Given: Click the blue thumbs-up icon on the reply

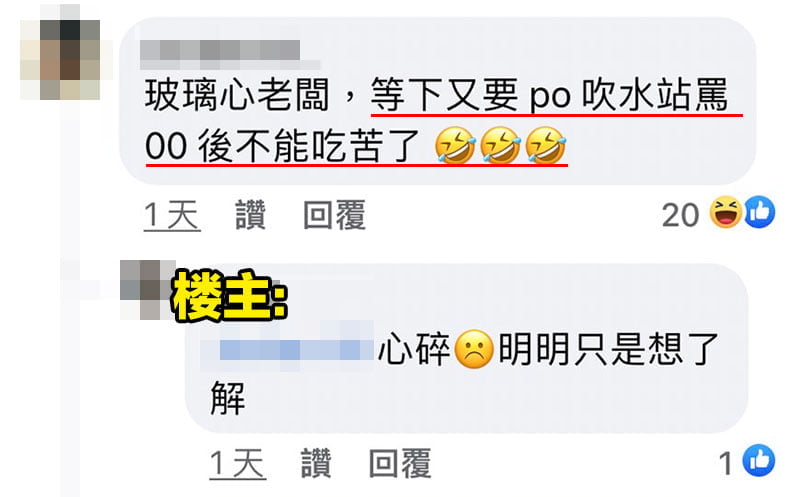Looking at the screenshot, I should (x=759, y=461).
